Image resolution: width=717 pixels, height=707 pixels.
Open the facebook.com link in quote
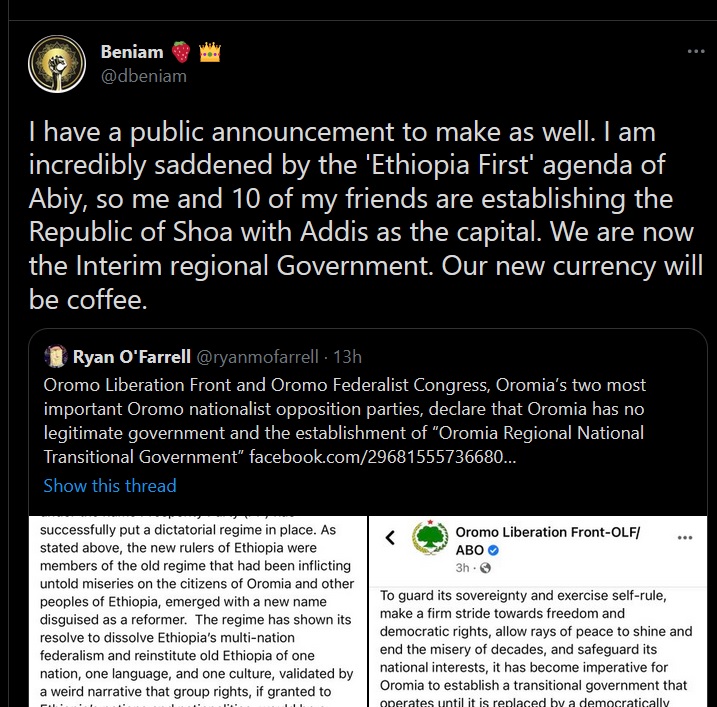click(x=382, y=457)
